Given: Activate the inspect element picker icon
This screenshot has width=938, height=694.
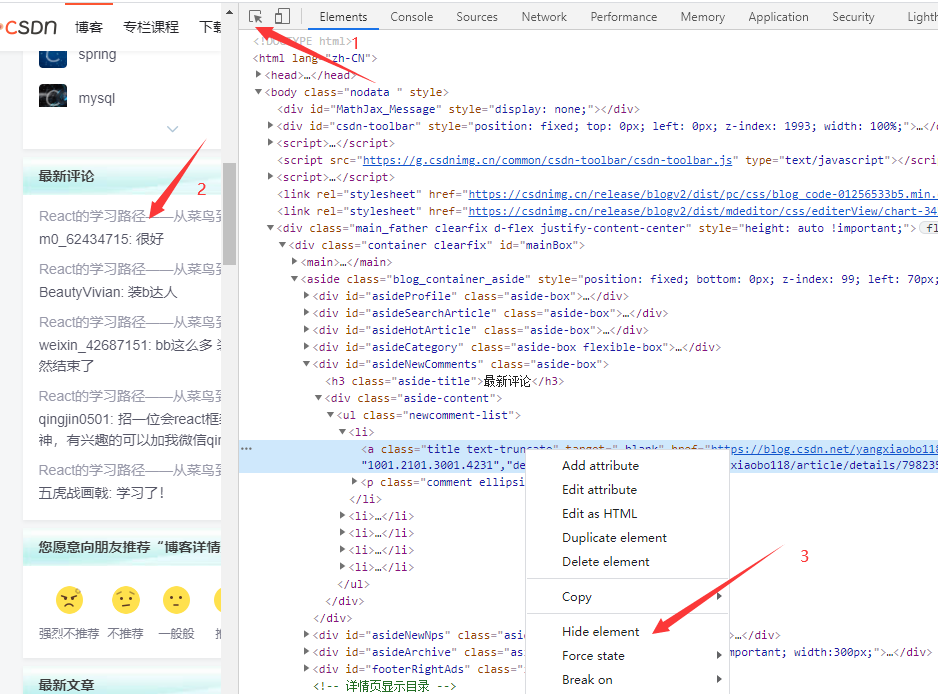Looking at the screenshot, I should point(255,16).
